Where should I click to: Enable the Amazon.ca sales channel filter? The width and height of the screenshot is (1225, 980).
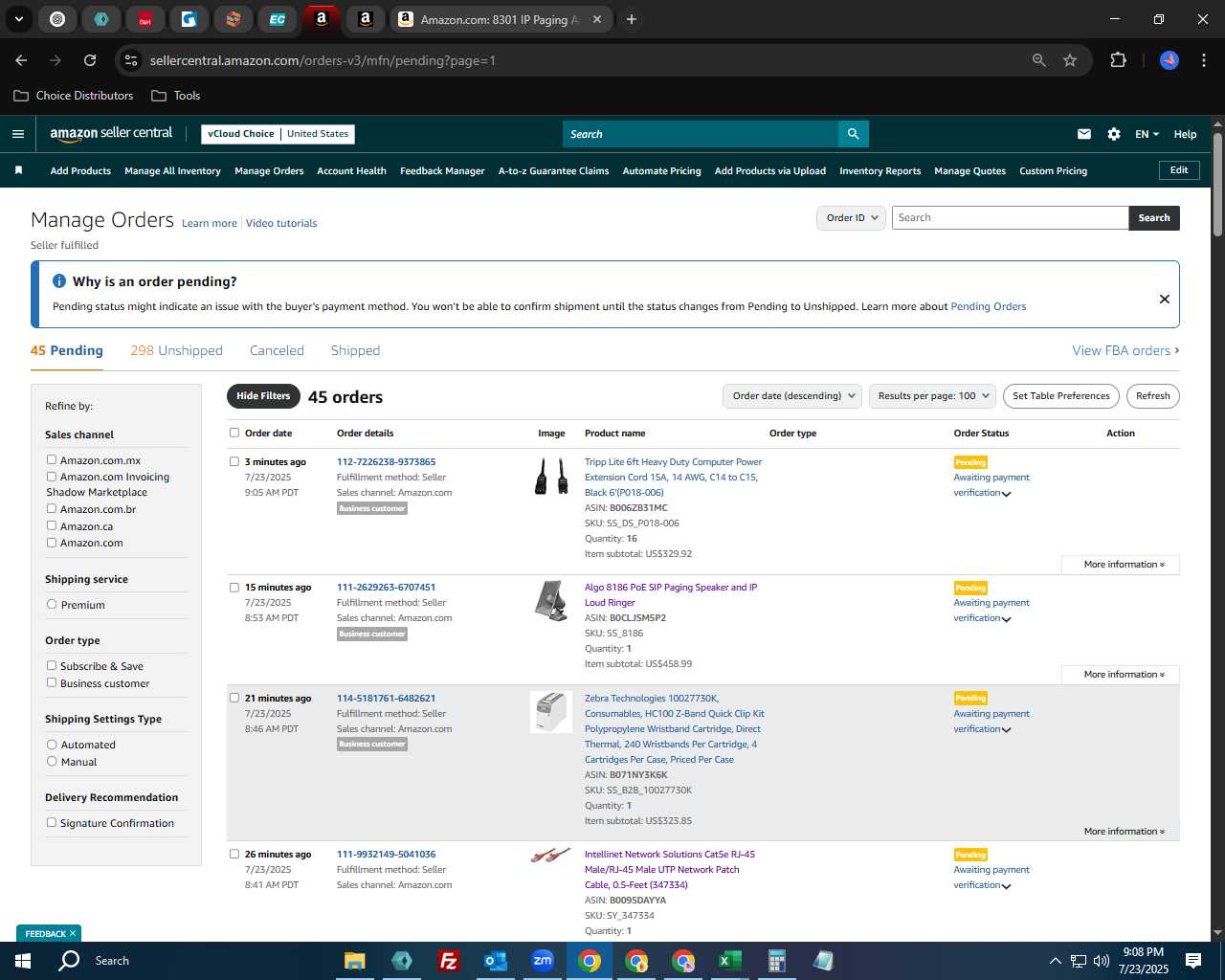52,525
